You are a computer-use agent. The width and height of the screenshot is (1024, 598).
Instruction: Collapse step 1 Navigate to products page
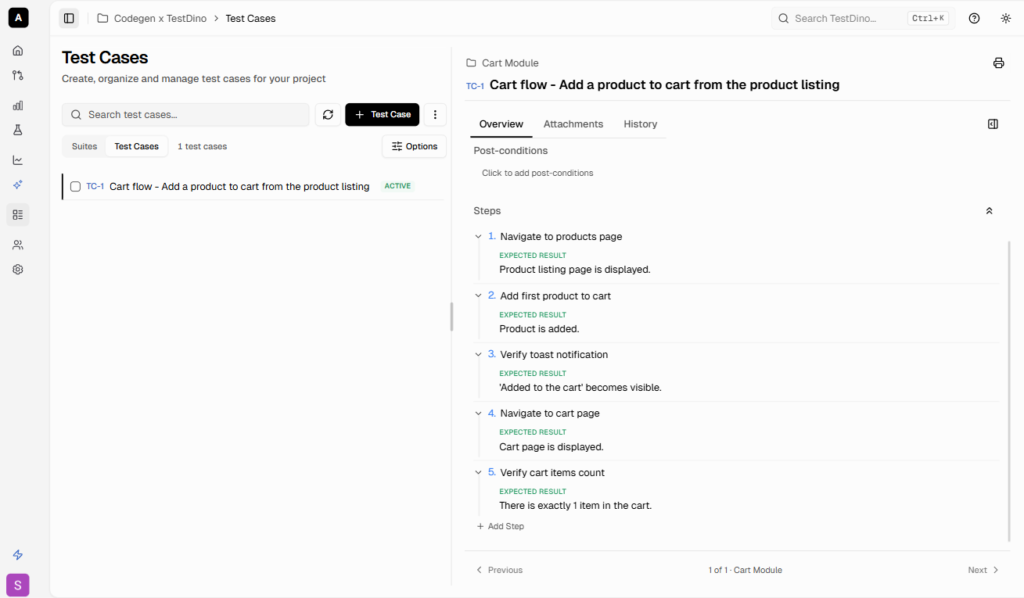click(479, 237)
